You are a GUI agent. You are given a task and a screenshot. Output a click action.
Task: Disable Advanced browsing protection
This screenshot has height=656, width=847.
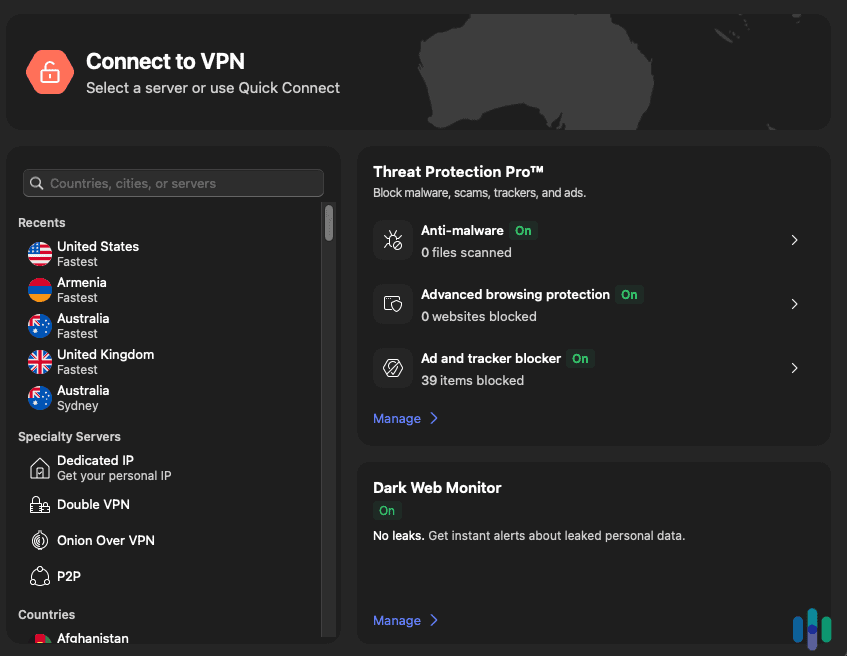click(x=629, y=295)
